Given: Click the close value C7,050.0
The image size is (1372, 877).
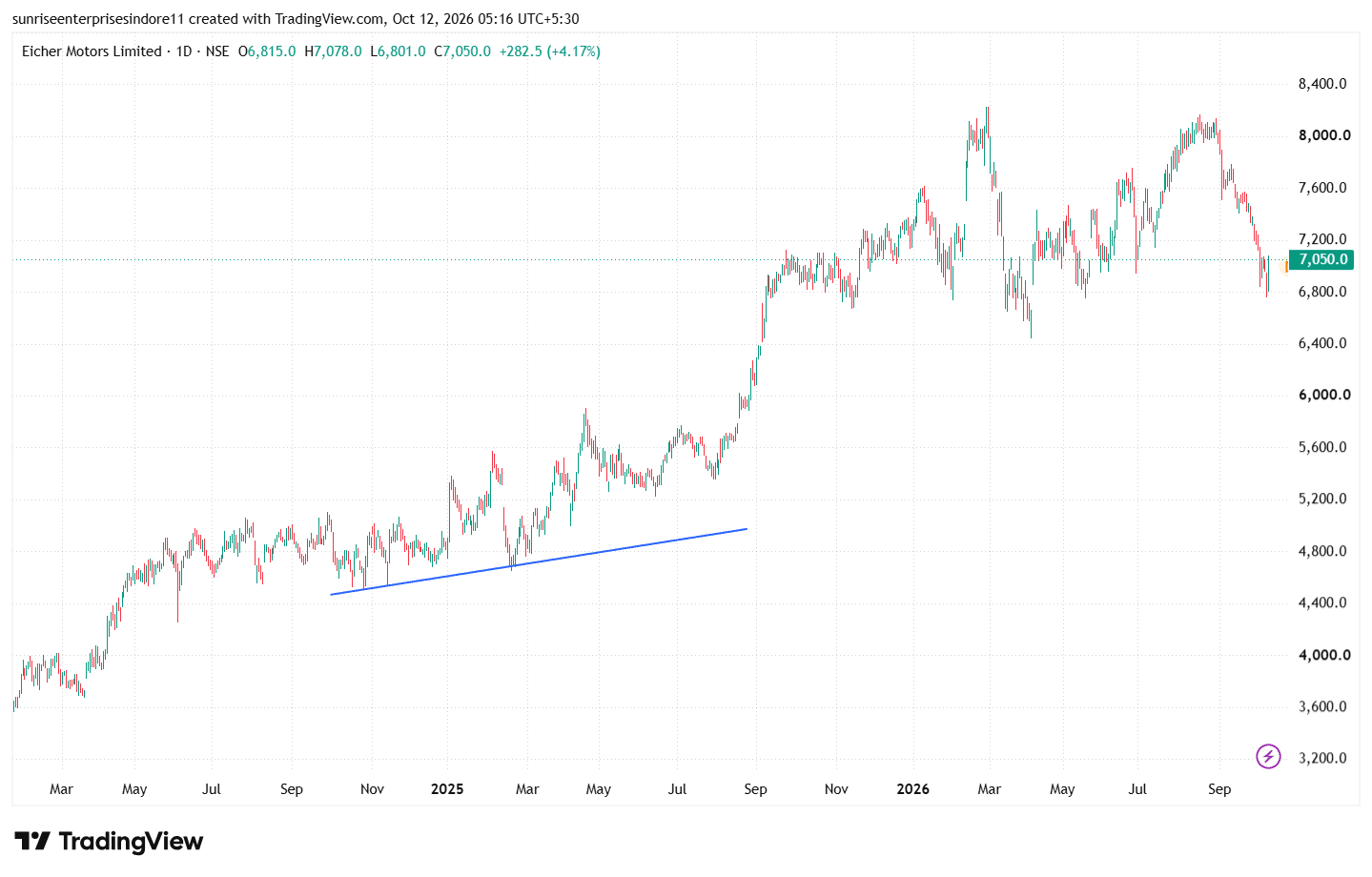Looking at the screenshot, I should click(462, 51).
